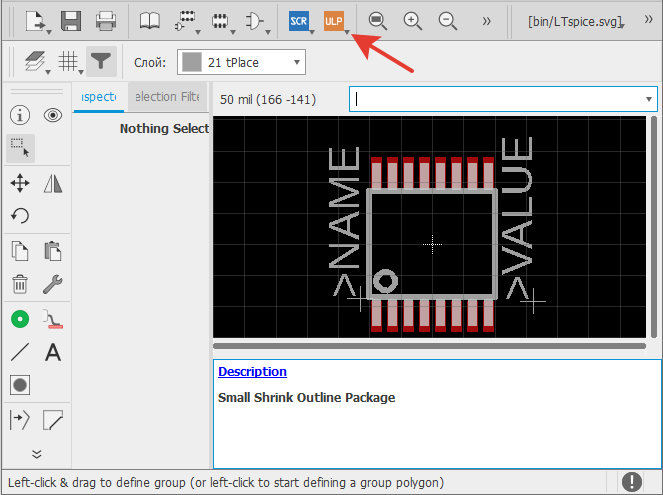Save the library with floppy icon
This screenshot has width=663, height=495.
71,21
